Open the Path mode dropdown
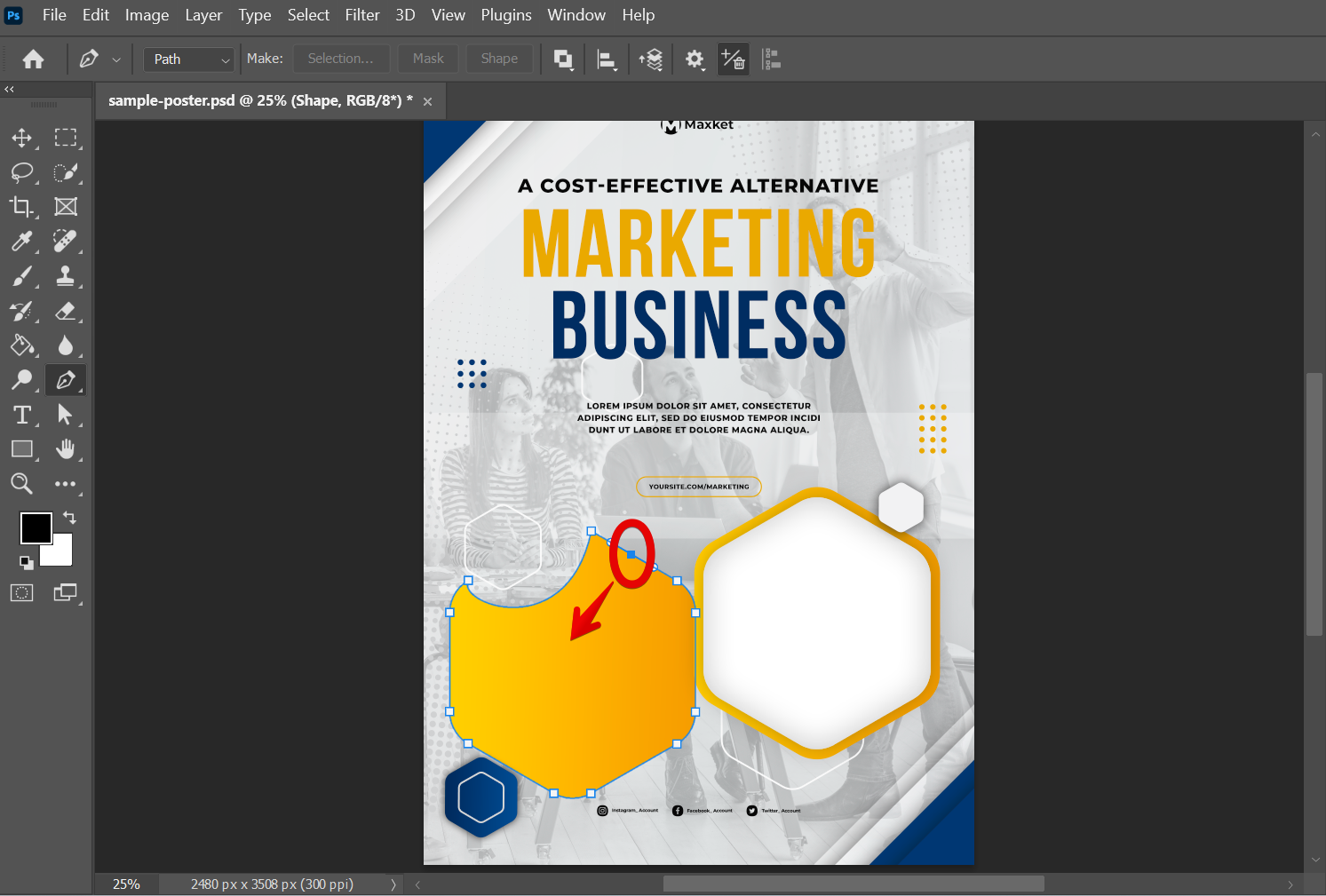 coord(189,59)
